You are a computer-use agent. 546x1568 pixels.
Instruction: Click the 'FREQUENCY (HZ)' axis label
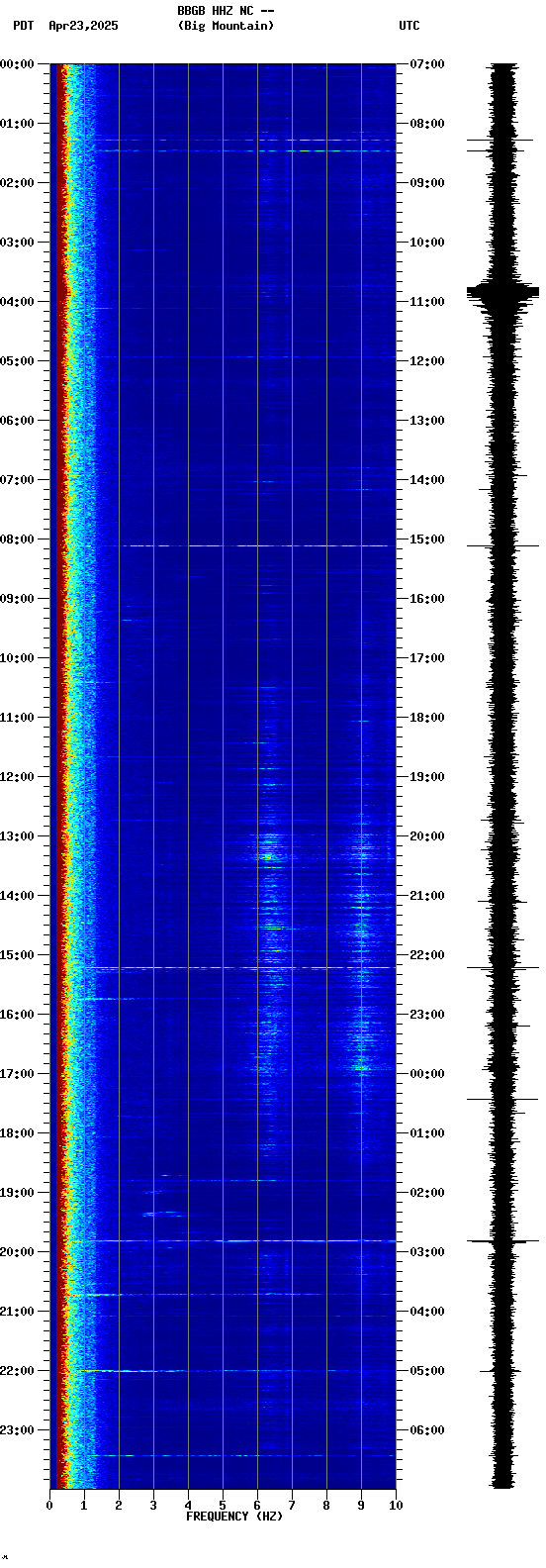point(233,1517)
